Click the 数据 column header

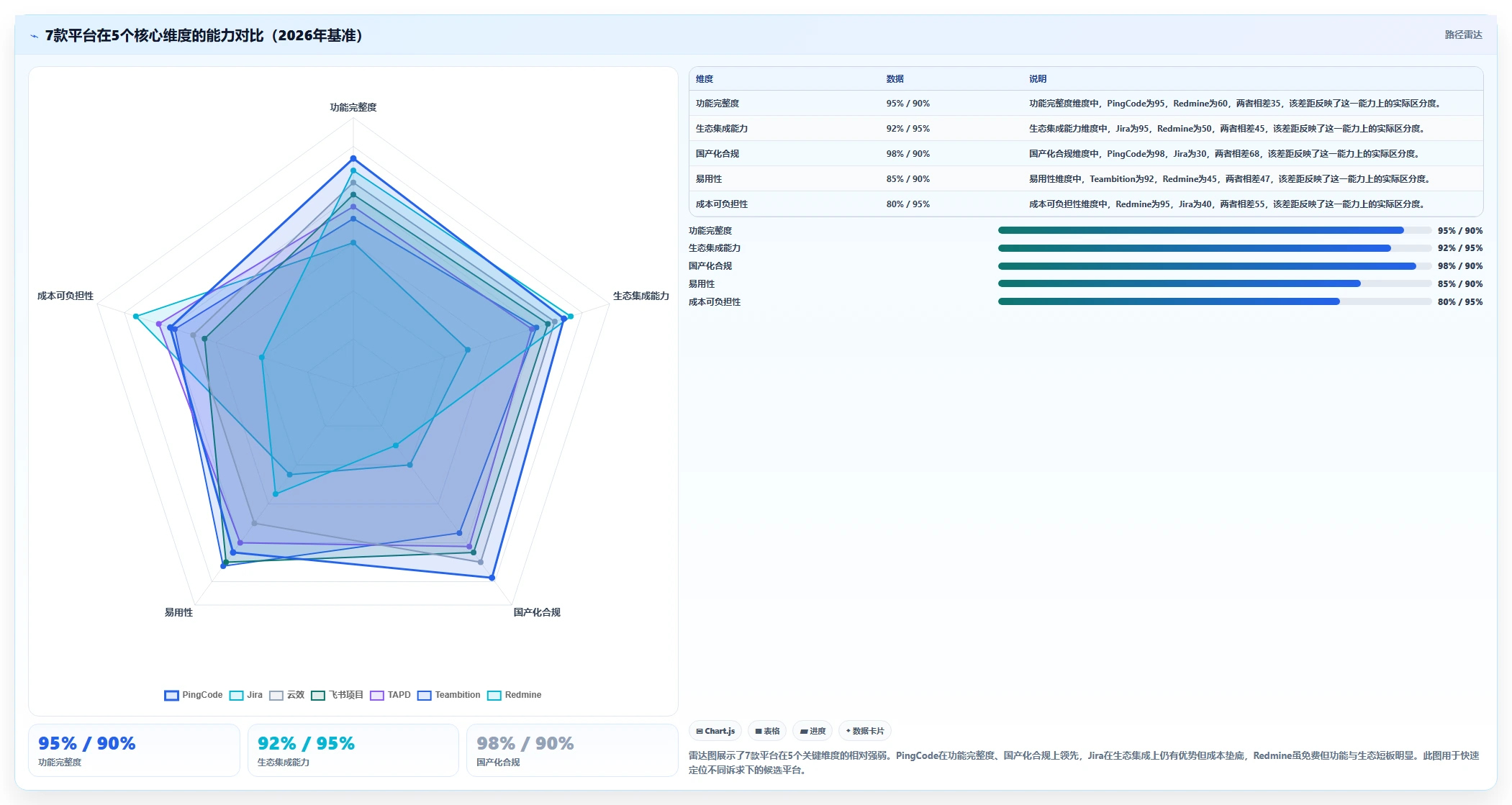pyautogui.click(x=895, y=79)
